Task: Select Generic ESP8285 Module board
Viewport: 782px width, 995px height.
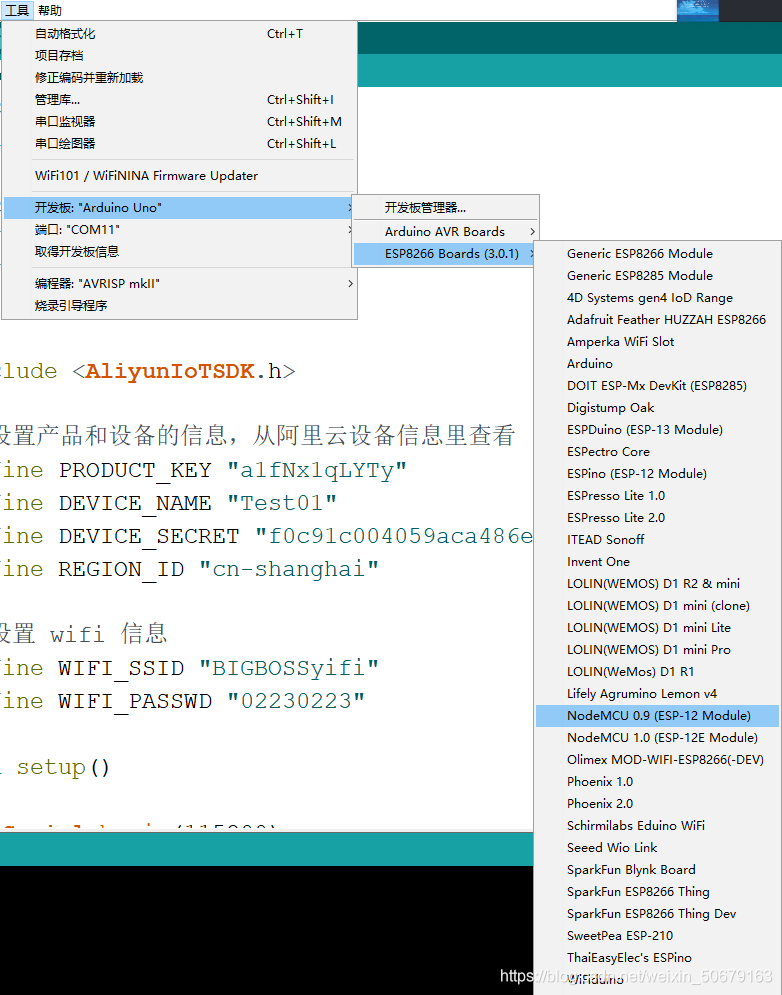Action: [658, 276]
